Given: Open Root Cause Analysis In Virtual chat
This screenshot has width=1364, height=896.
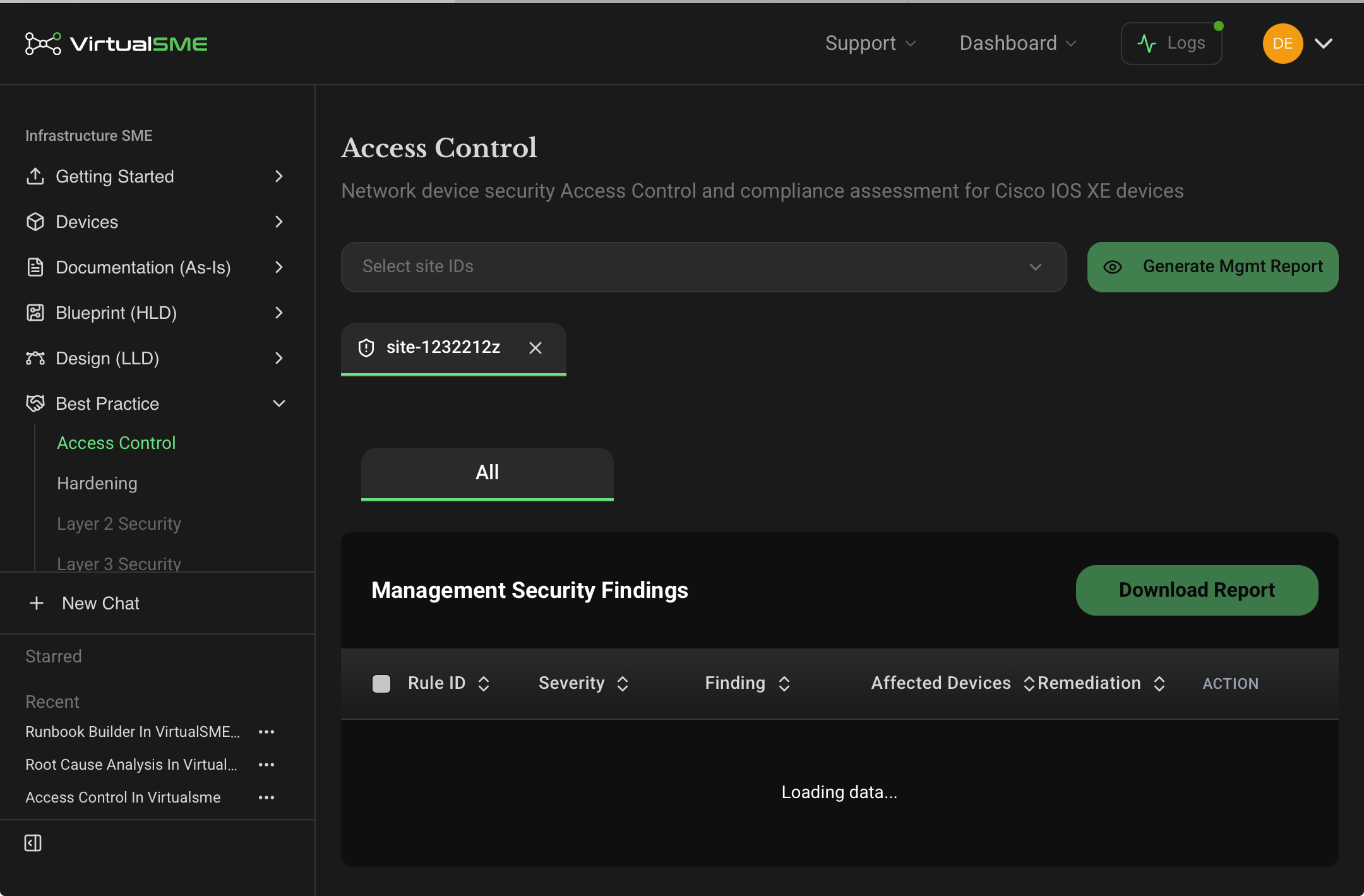Looking at the screenshot, I should point(131,765).
